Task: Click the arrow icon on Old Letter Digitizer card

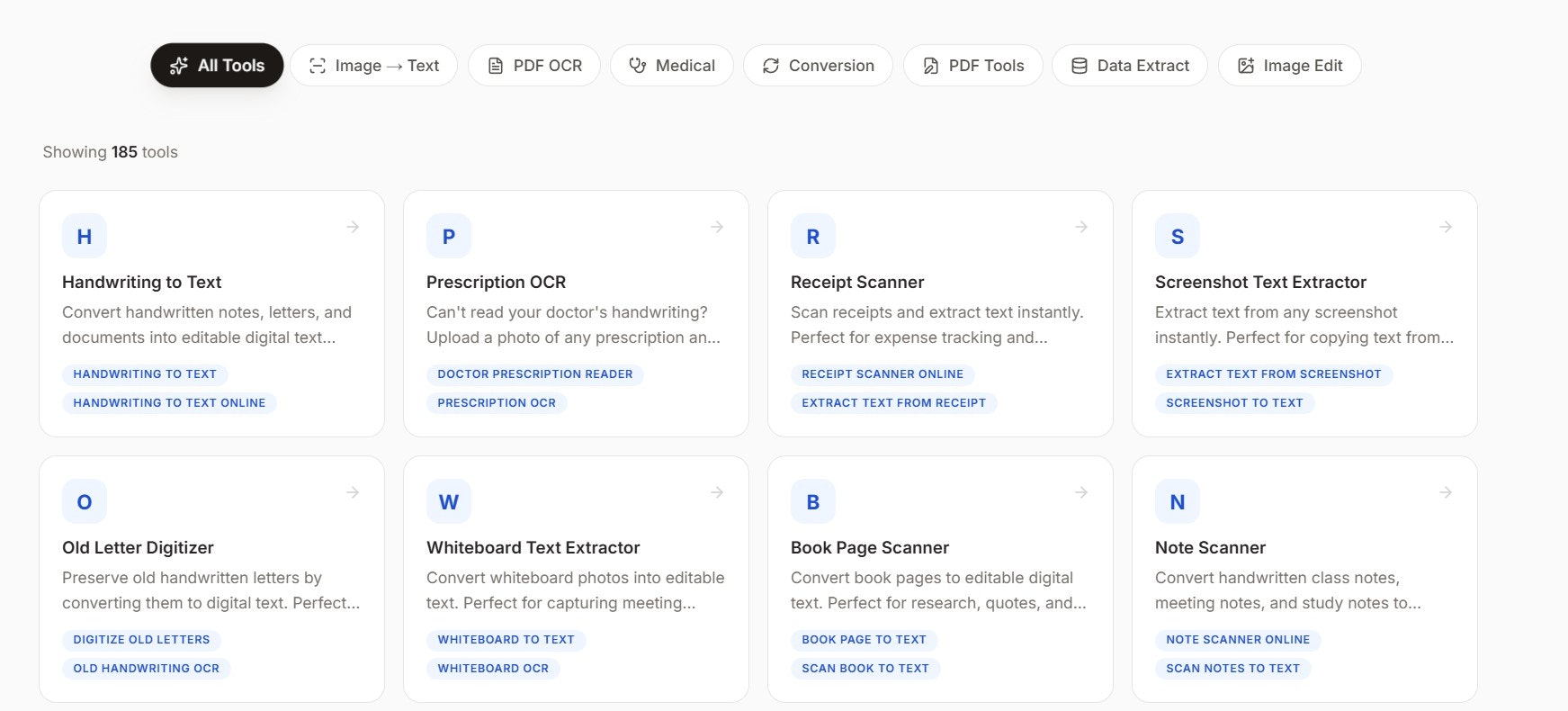Action: point(353,492)
